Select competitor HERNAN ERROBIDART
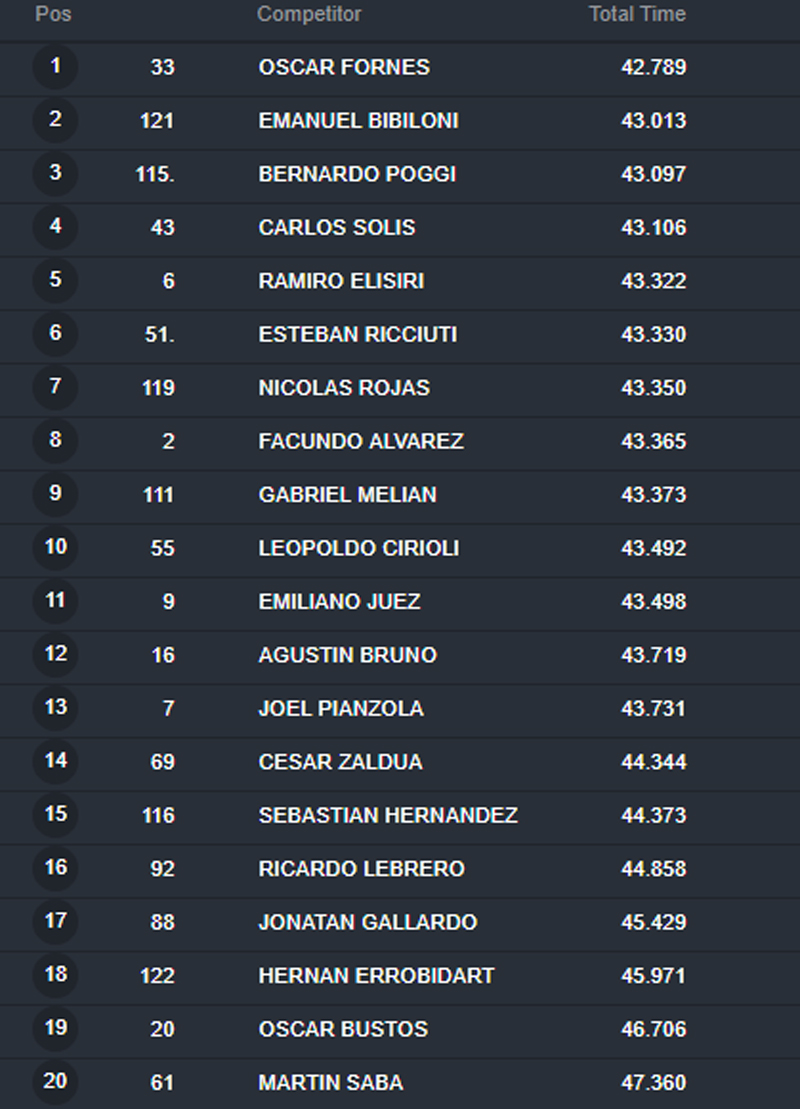The width and height of the screenshot is (800, 1109). [376, 976]
